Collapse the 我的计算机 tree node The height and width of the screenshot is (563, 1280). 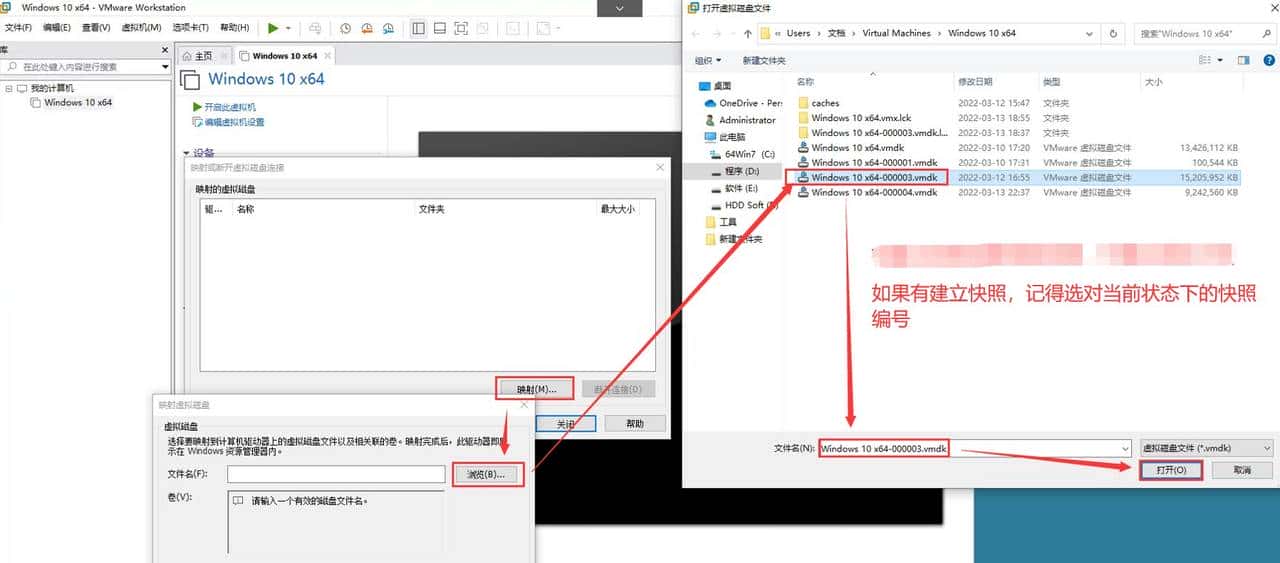tap(8, 89)
